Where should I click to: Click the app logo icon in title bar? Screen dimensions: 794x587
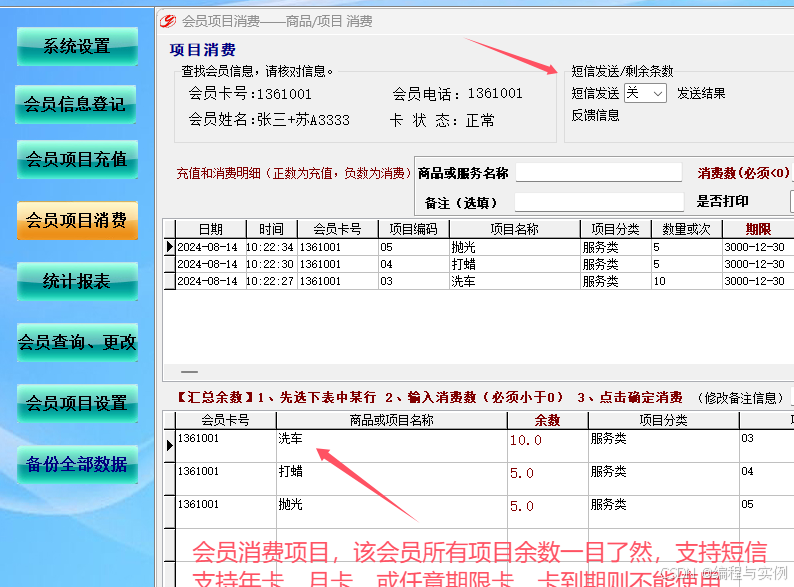168,21
